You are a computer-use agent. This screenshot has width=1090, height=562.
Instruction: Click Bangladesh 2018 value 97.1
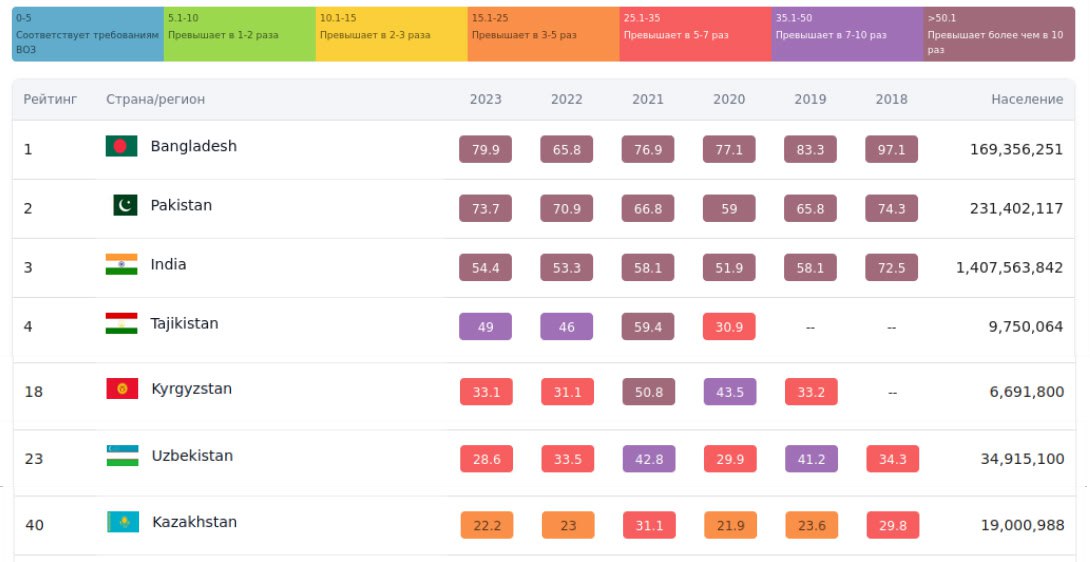point(891,150)
